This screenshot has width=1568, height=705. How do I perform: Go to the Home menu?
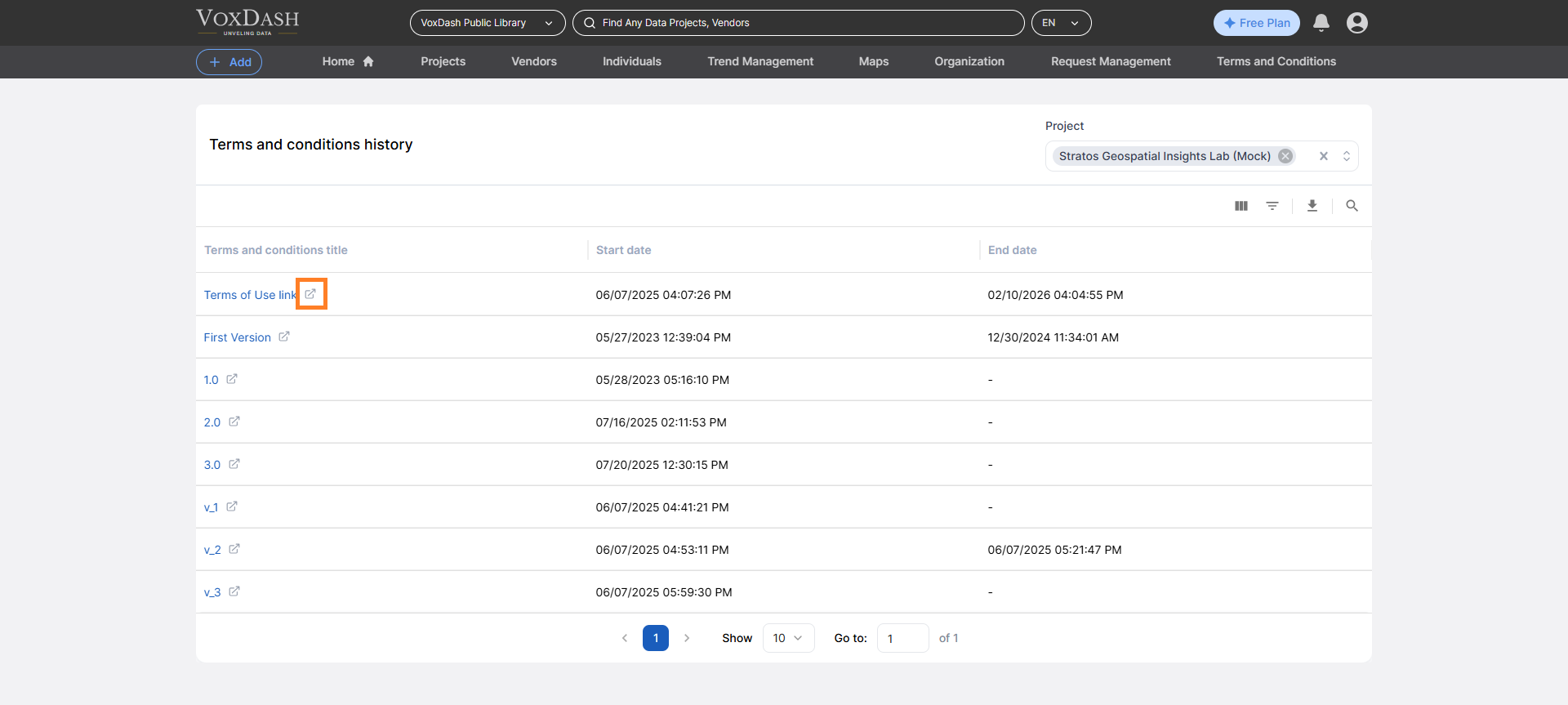(x=348, y=61)
